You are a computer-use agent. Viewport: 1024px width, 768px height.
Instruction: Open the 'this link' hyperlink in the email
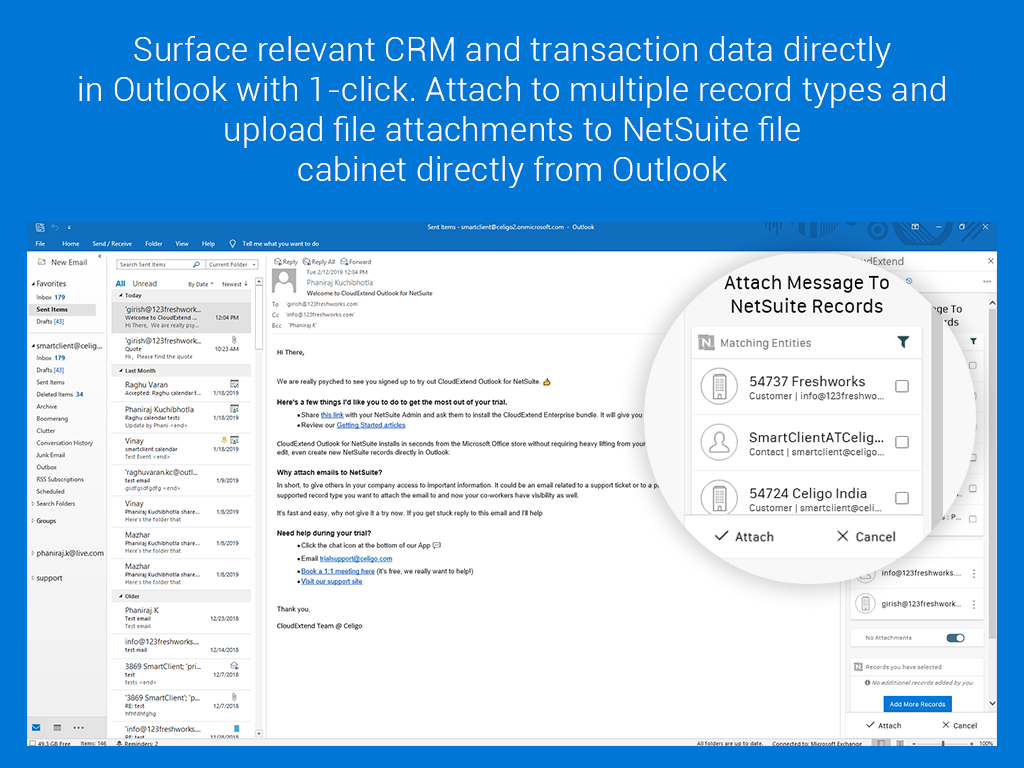[x=332, y=415]
